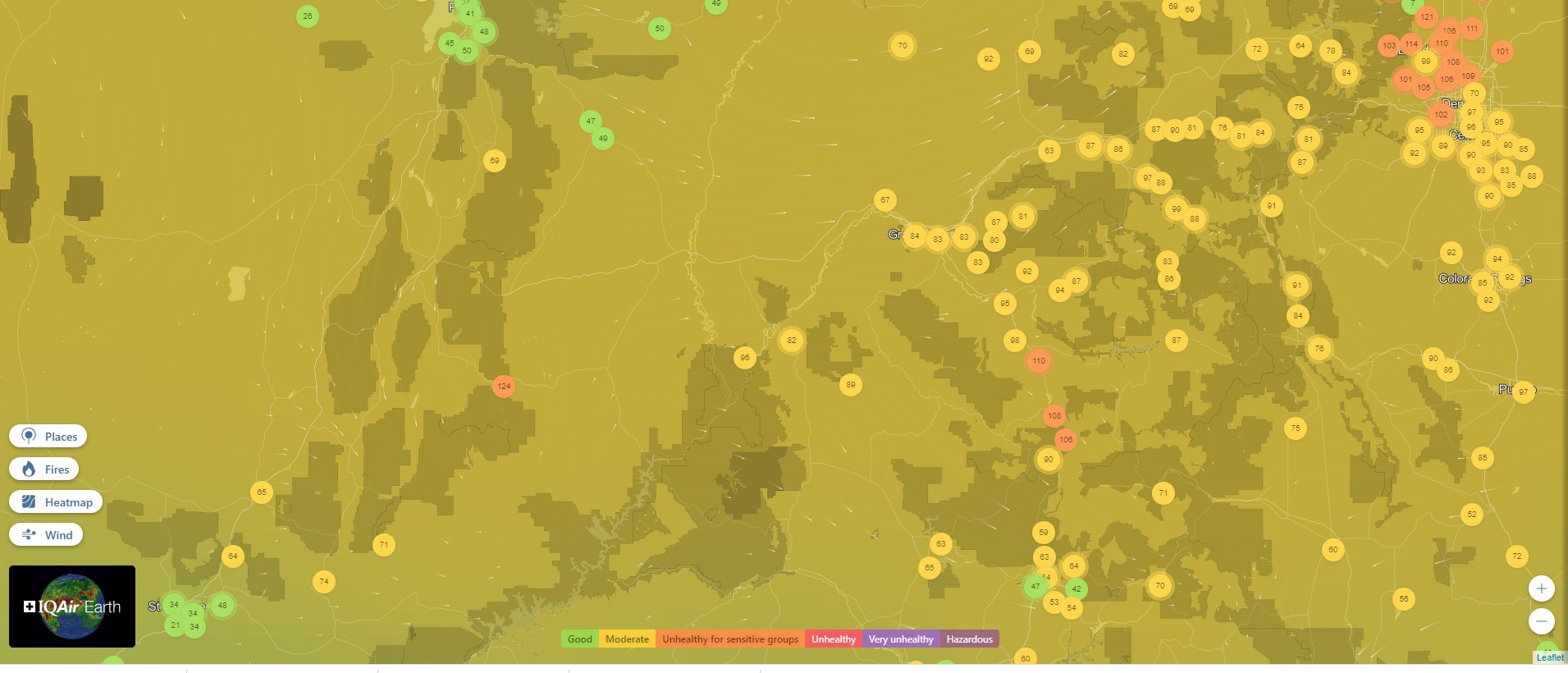
Task: Open the Leaflet attribution link
Action: (1549, 657)
